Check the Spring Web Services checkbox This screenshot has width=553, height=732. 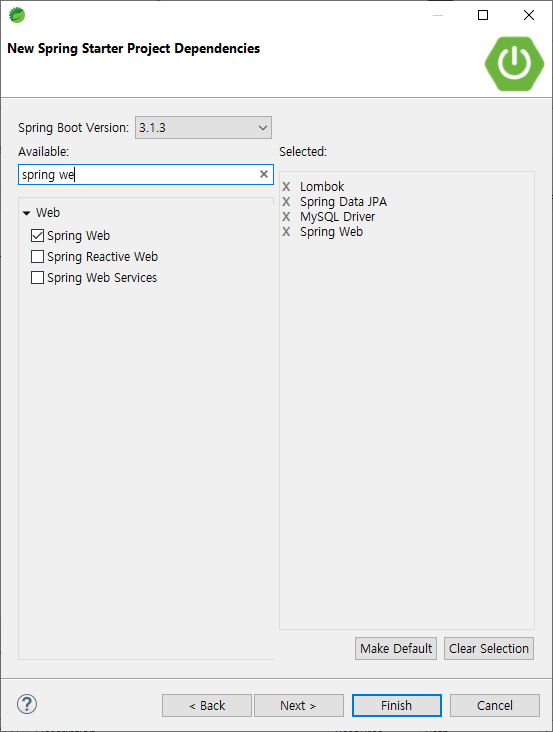click(37, 277)
